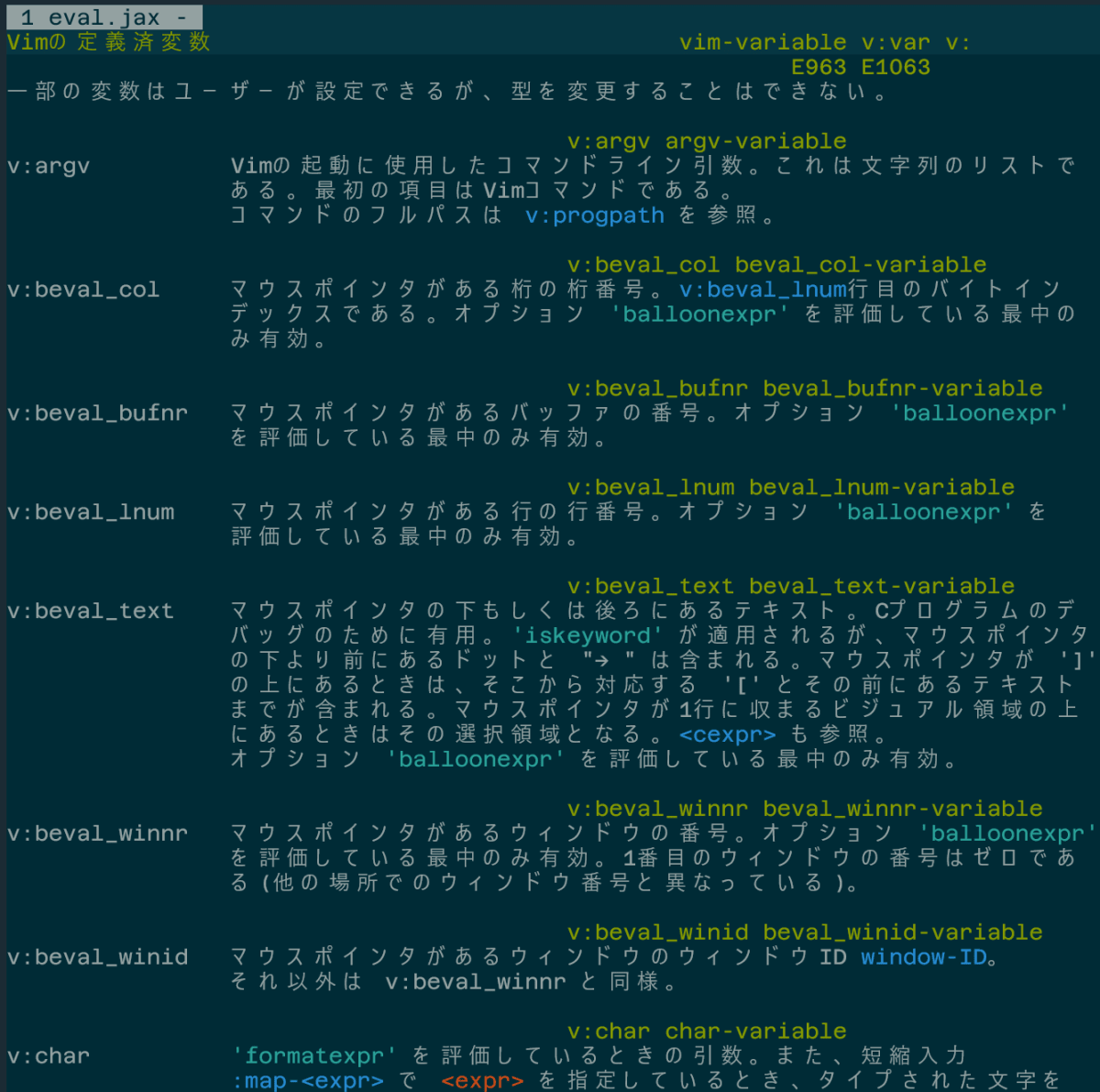Click the yellow v:beval_winid tag
1100x1092 pixels.
click(x=657, y=932)
